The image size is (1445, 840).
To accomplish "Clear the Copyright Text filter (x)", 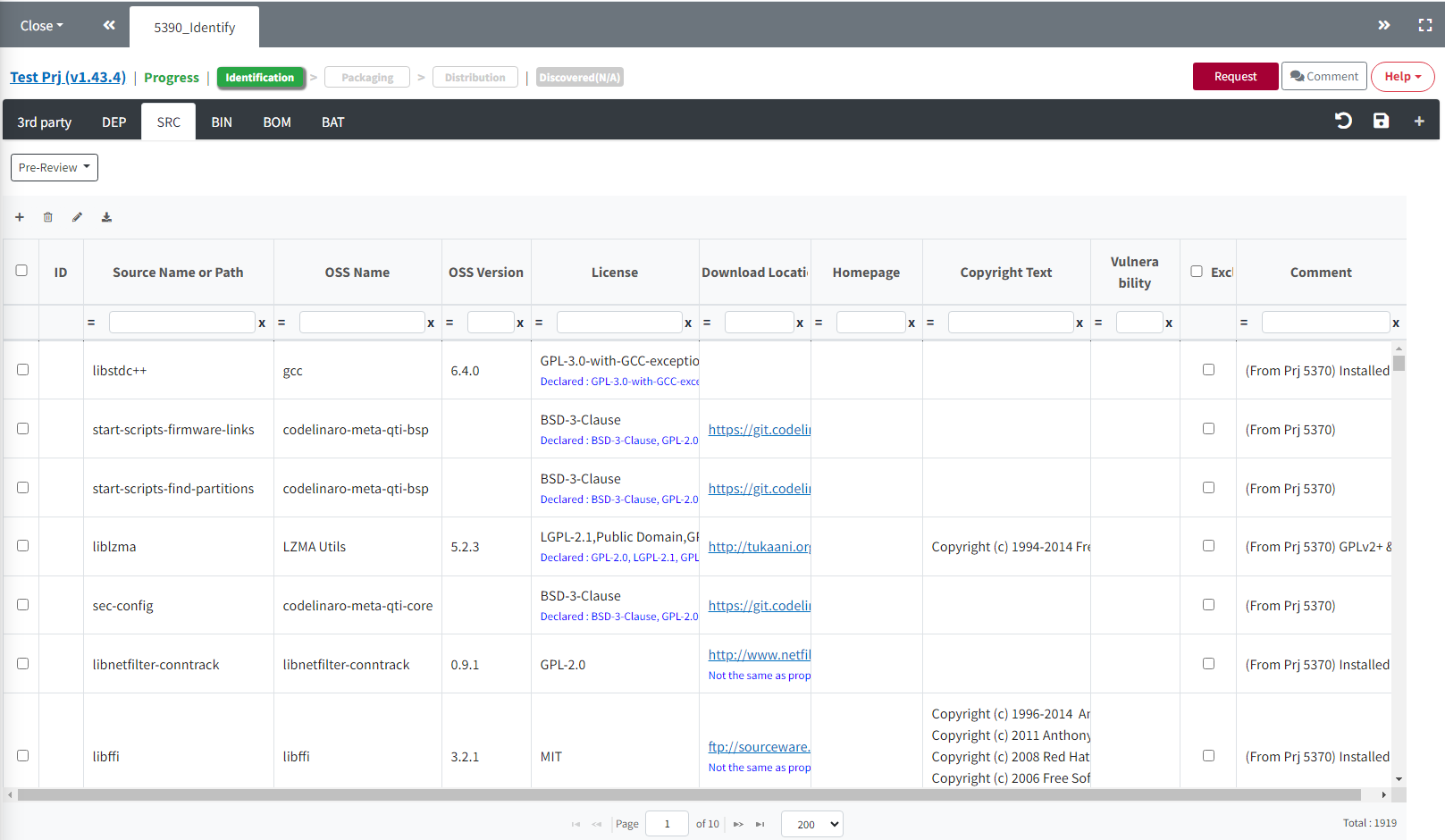I will point(1080,323).
